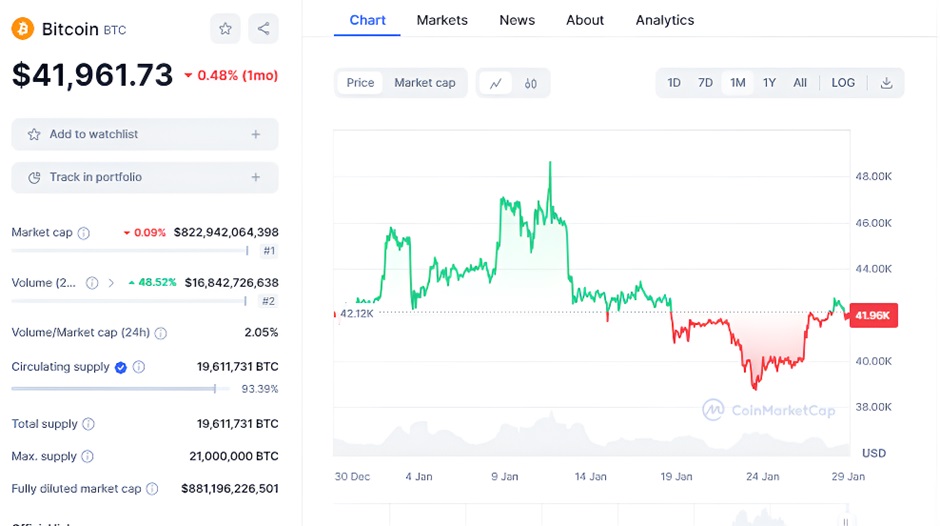Viewport: 940px width, 526px height.
Task: Expand Add to watchlist plus sign
Action: [x=256, y=134]
